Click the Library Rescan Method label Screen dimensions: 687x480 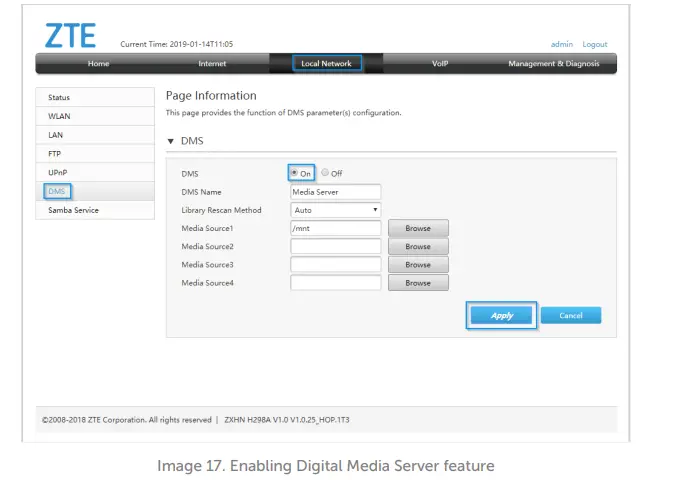click(221, 210)
